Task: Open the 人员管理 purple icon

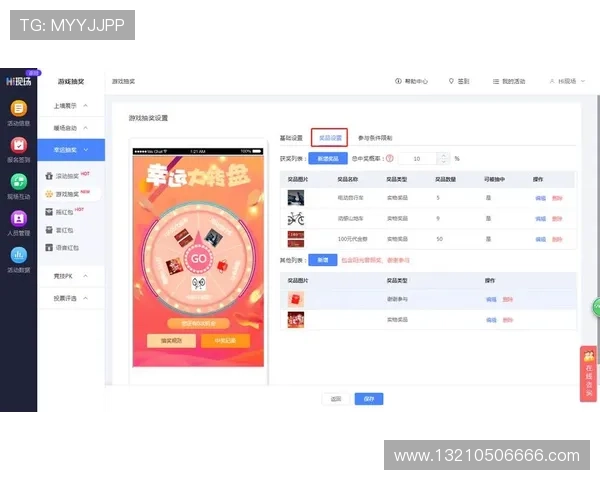Action: 18,219
